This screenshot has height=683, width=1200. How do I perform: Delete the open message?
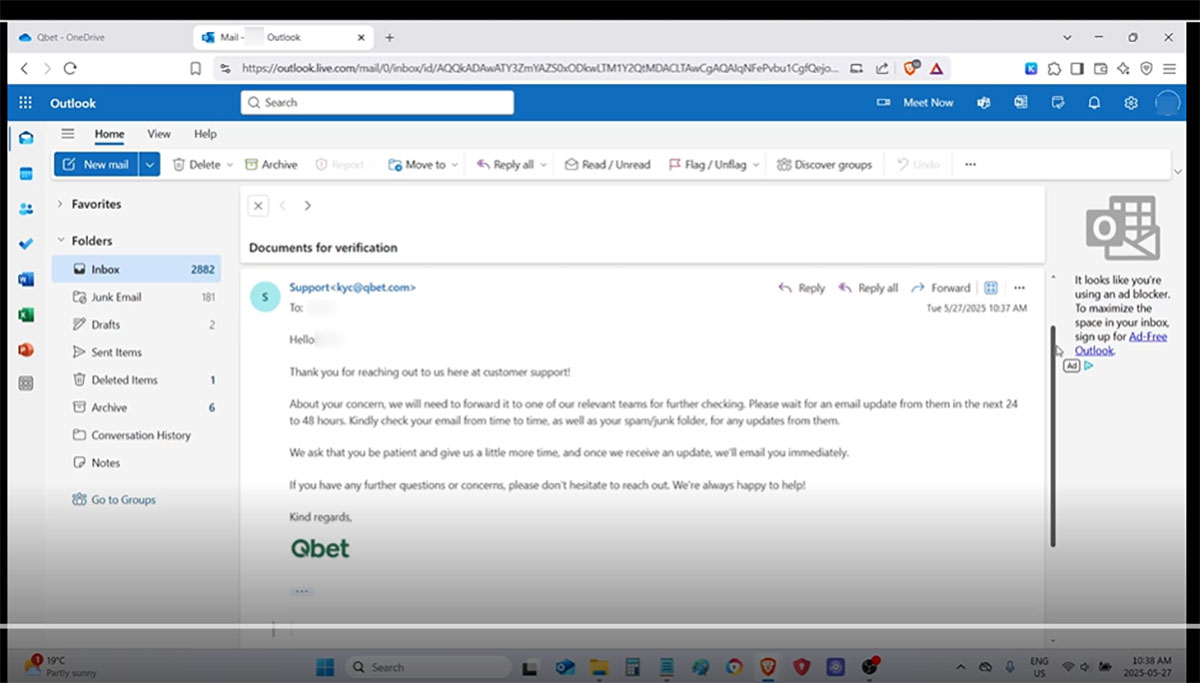coord(197,165)
